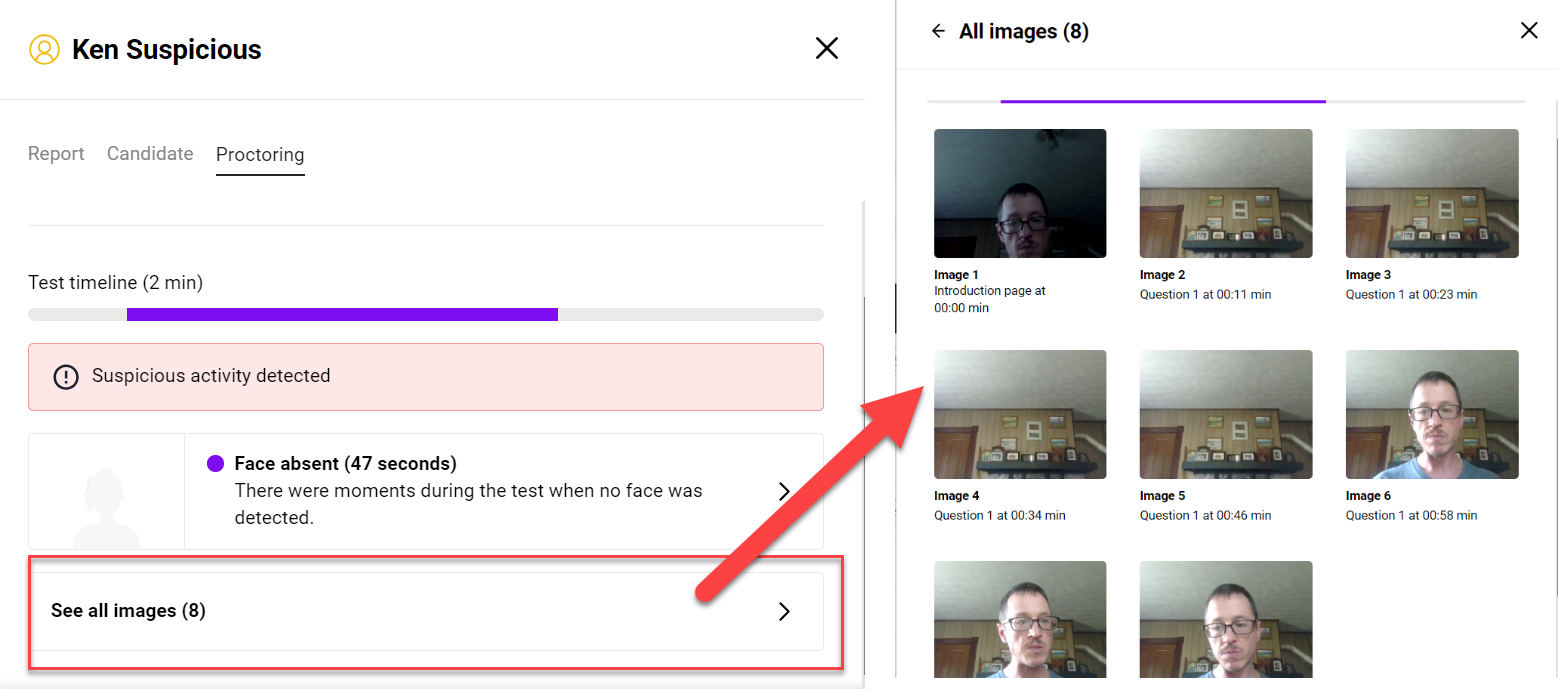Close the Ken Suspicious candidate panel
Viewport: 1558px width, 692px height.
[x=826, y=48]
